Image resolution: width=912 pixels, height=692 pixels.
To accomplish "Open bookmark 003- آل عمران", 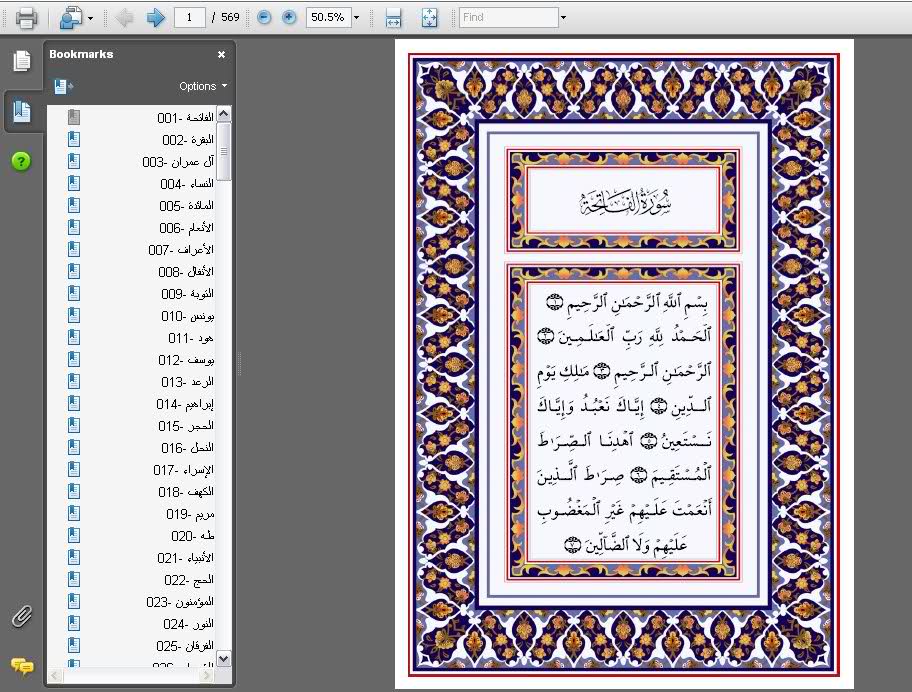I will [x=178, y=162].
